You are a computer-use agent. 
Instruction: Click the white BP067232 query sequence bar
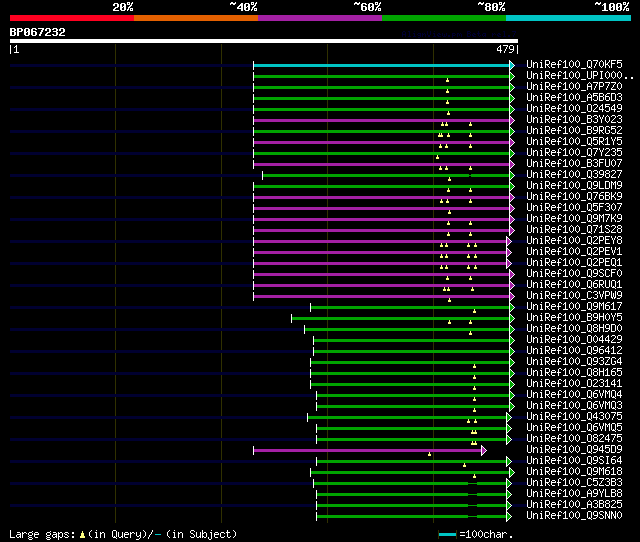264,41
